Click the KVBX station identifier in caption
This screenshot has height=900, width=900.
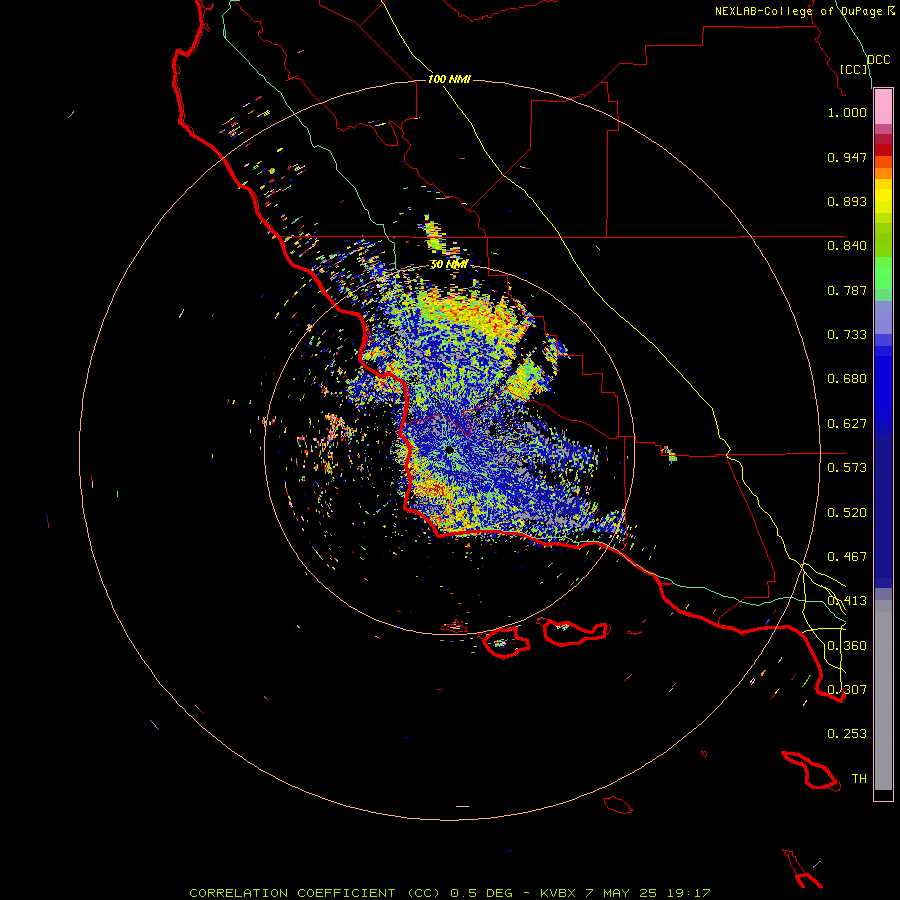(x=557, y=893)
